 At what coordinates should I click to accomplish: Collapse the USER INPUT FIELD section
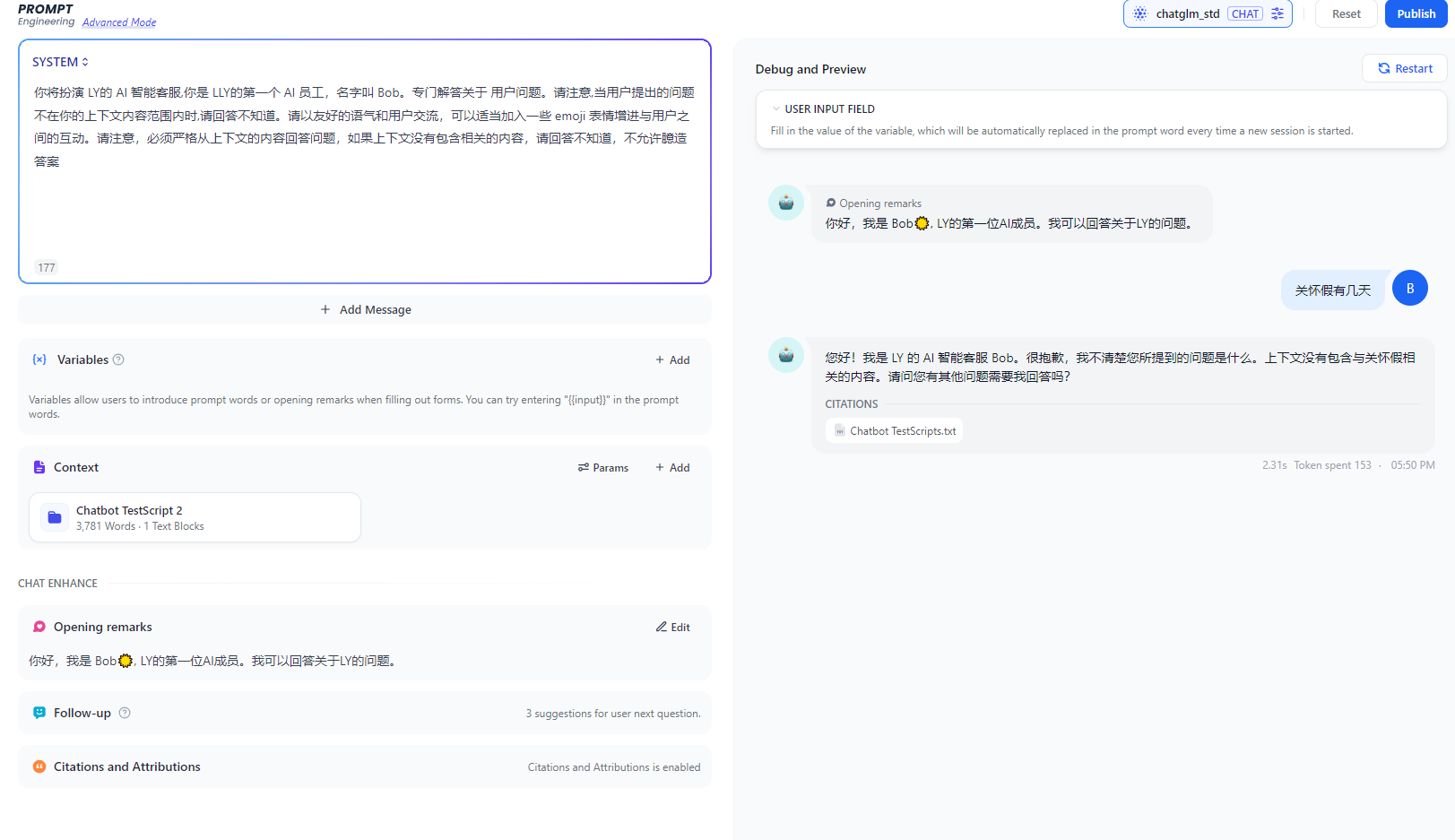pos(776,108)
